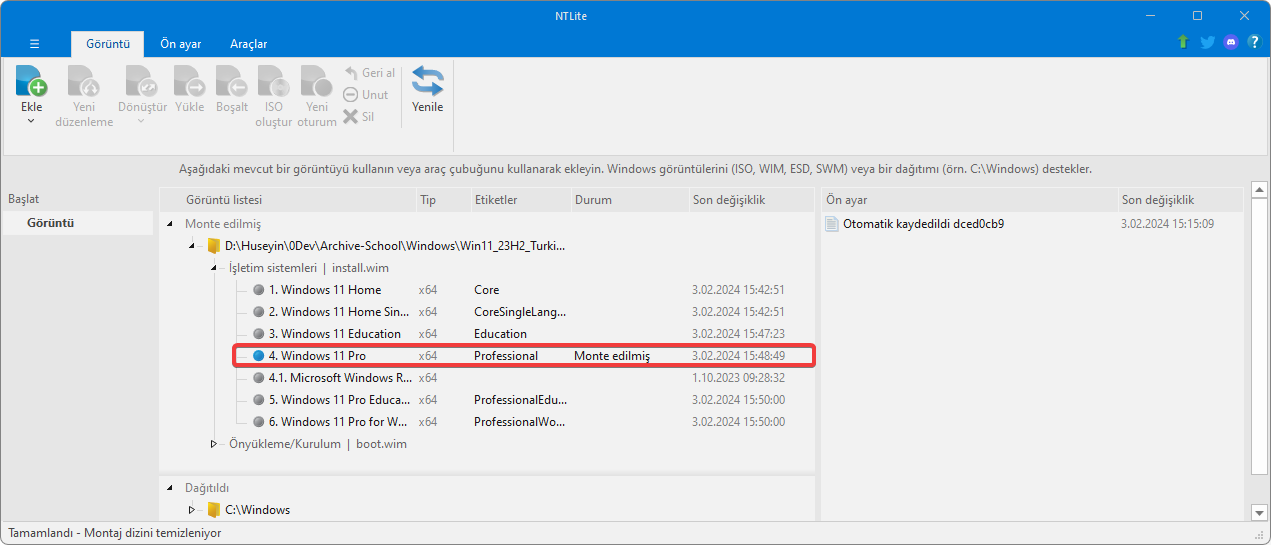The width and height of the screenshot is (1271, 545).
Task: Click the Yeni oturum toolbar icon
Action: click(x=316, y=82)
